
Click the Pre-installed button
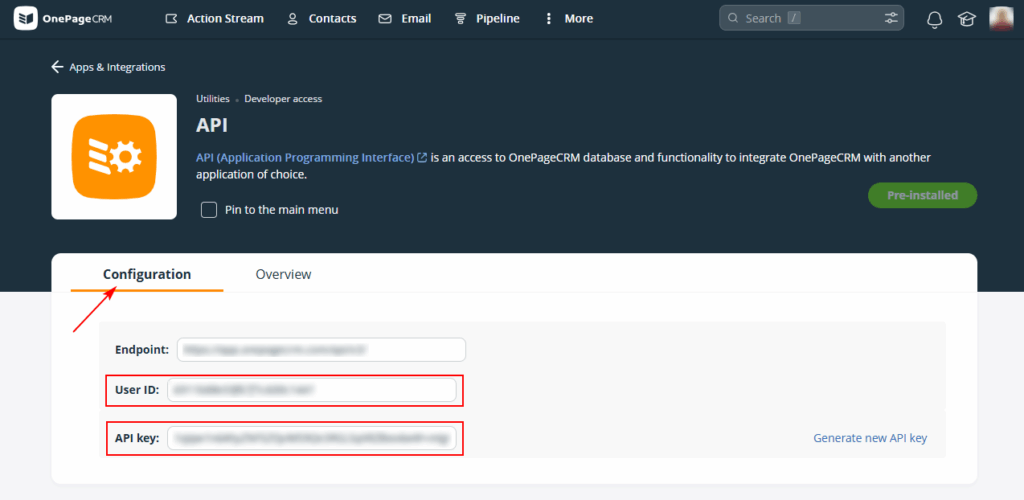pyautogui.click(x=922, y=195)
